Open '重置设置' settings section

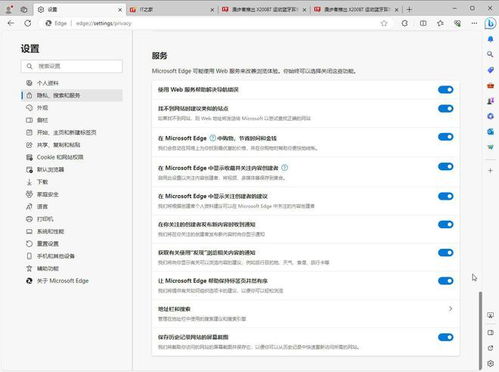(x=72, y=243)
